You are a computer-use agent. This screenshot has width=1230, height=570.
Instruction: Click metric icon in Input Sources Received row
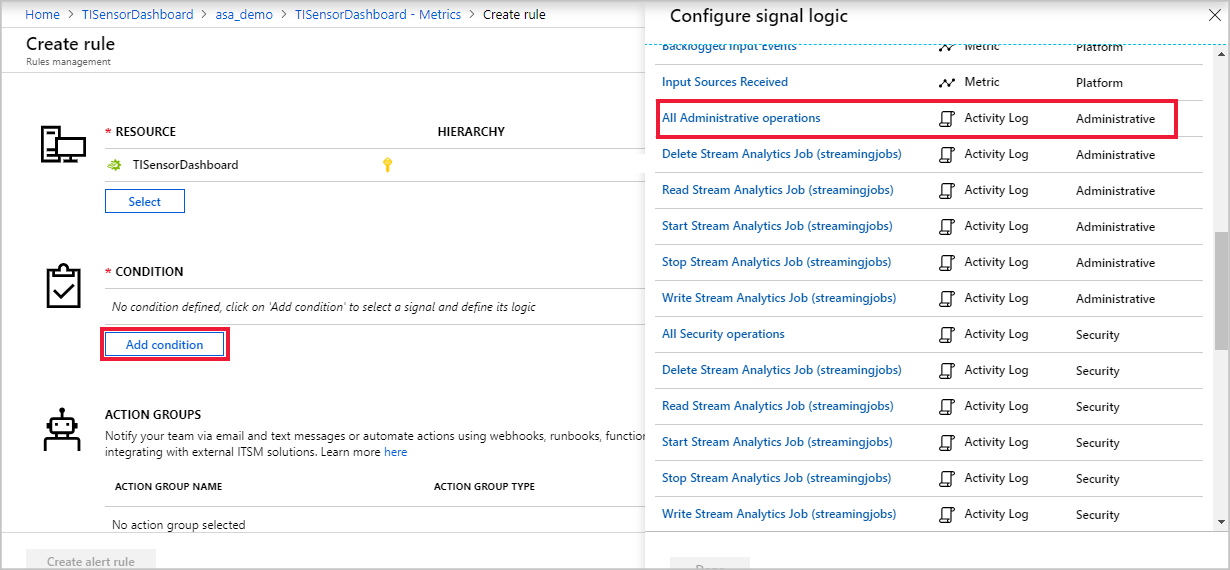[946, 82]
